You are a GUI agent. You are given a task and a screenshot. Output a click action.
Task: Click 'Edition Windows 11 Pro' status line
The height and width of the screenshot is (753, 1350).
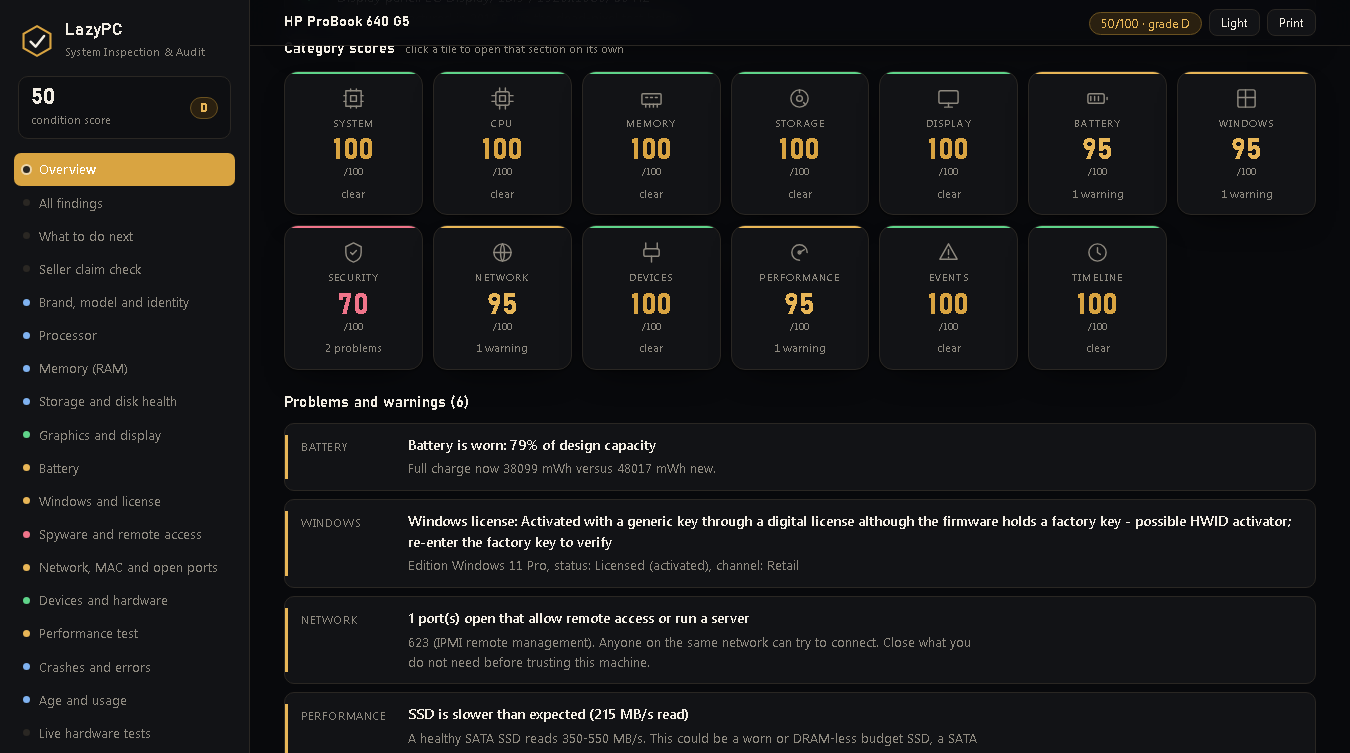click(603, 565)
